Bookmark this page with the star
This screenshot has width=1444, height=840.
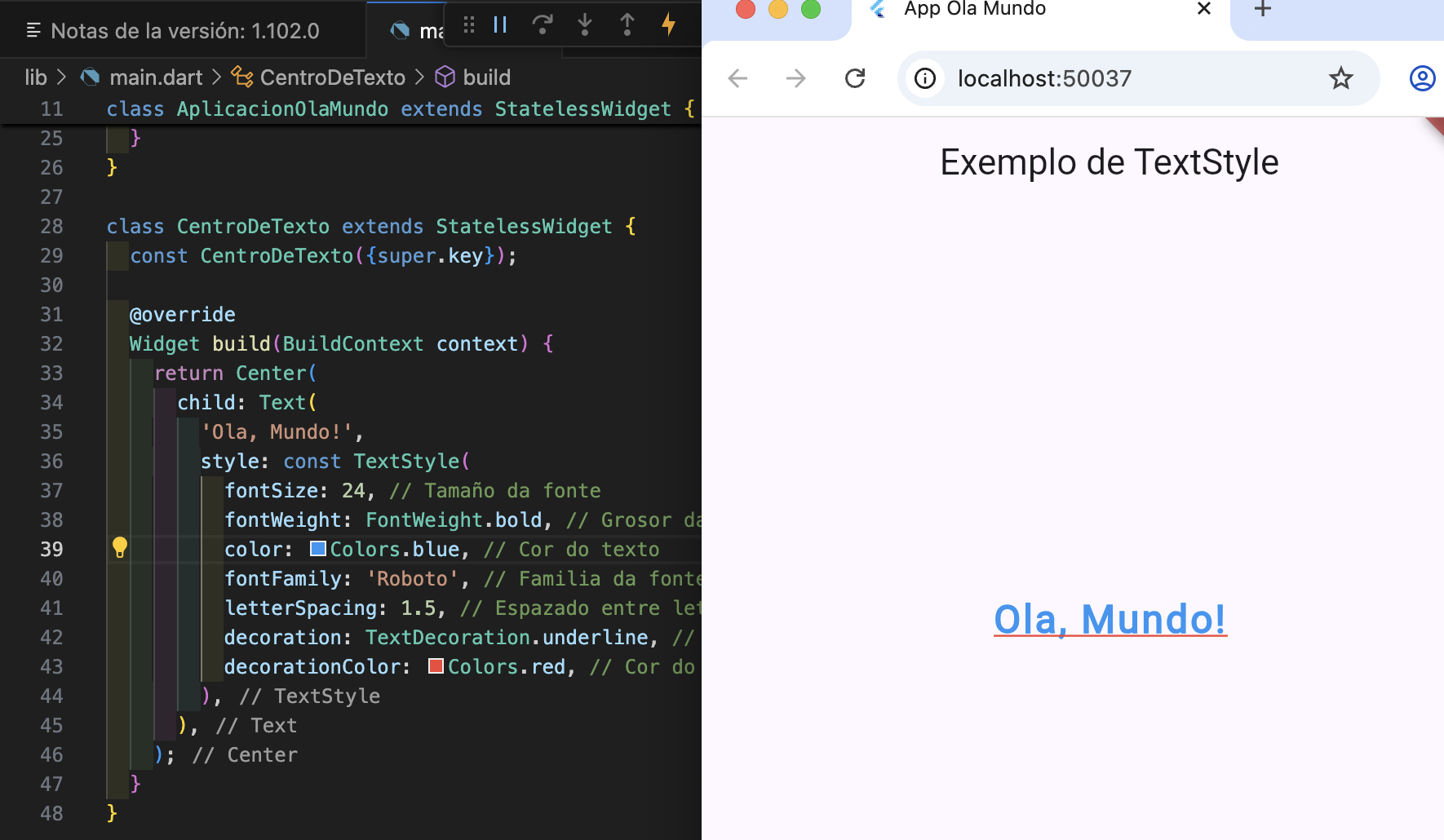1340,78
